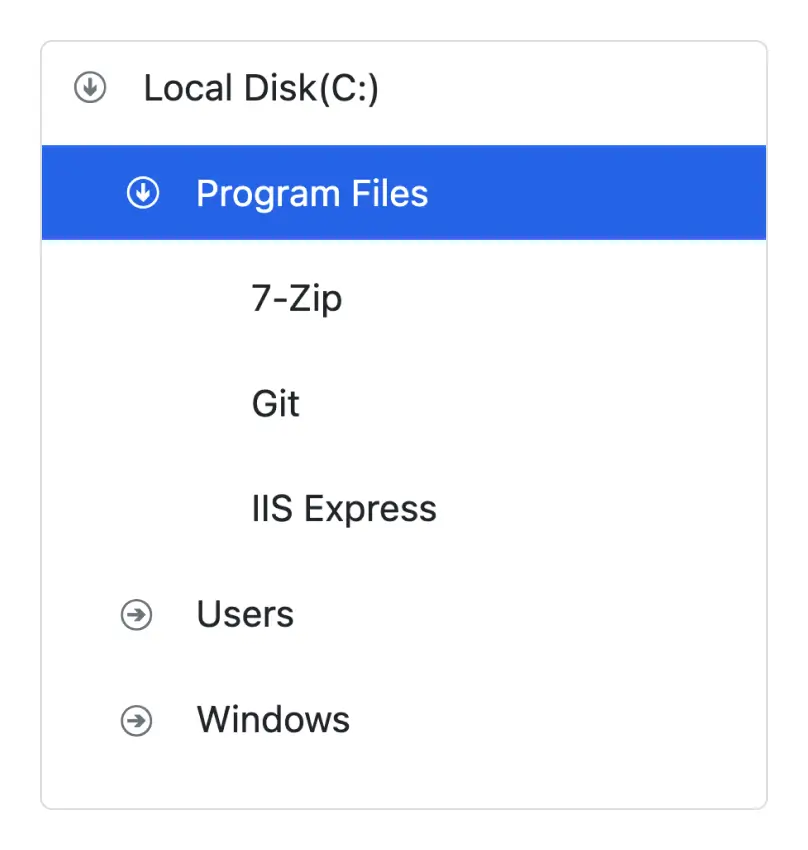This screenshot has height=850, width=808.
Task: Select the IIS Express folder
Action: tap(344, 509)
